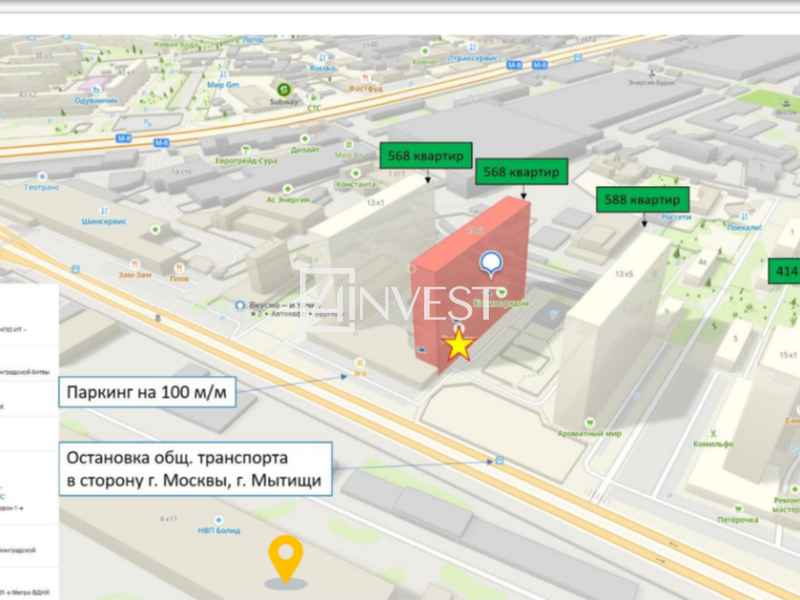This screenshot has height=600, width=800.
Task: Click the yellow star marker on red building
Action: point(458,344)
